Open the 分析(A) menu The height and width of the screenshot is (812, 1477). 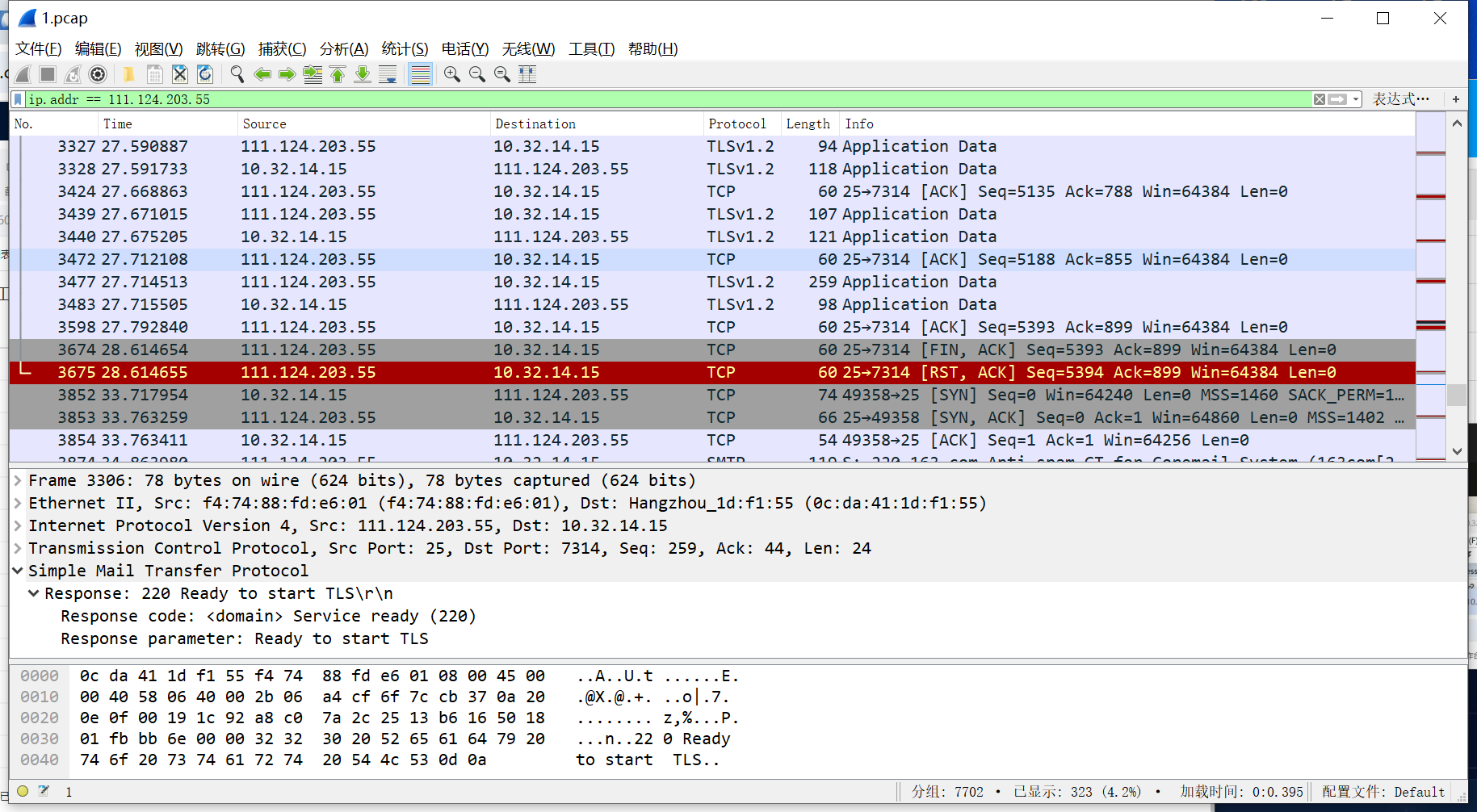coord(344,49)
